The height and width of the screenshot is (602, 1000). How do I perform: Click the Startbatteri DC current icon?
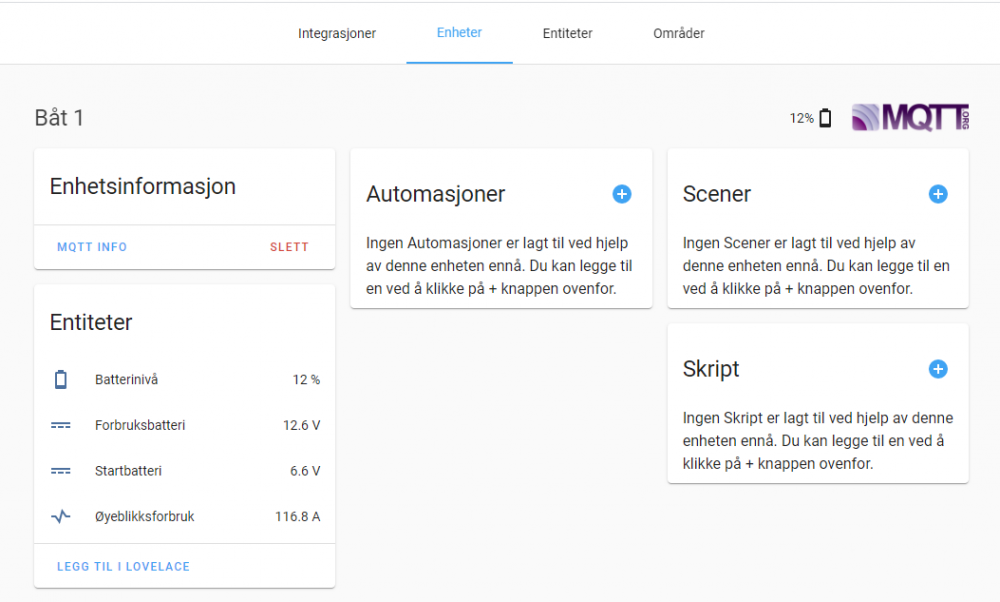point(61,471)
